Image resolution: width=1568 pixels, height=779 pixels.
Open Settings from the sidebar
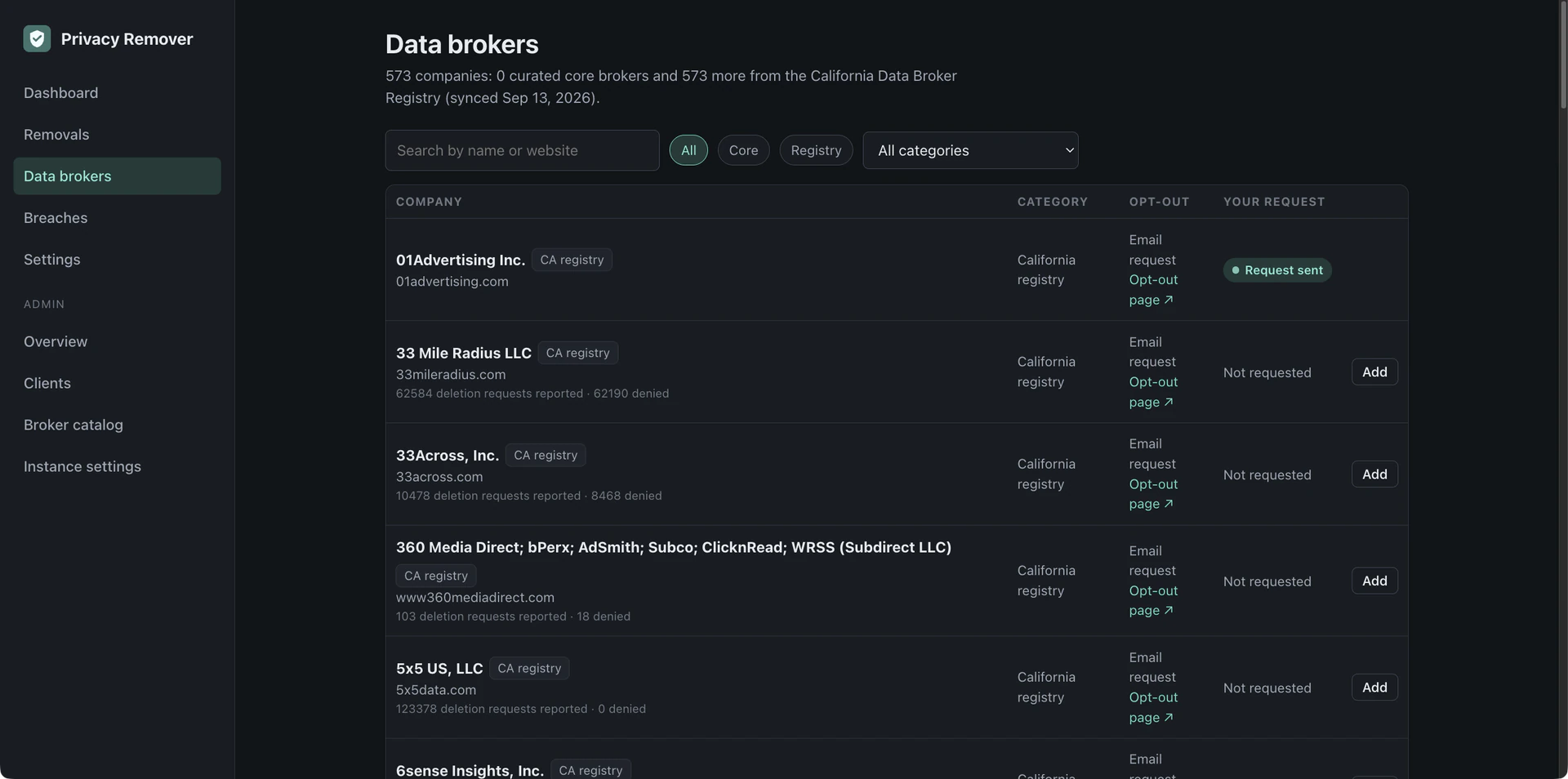[117, 260]
